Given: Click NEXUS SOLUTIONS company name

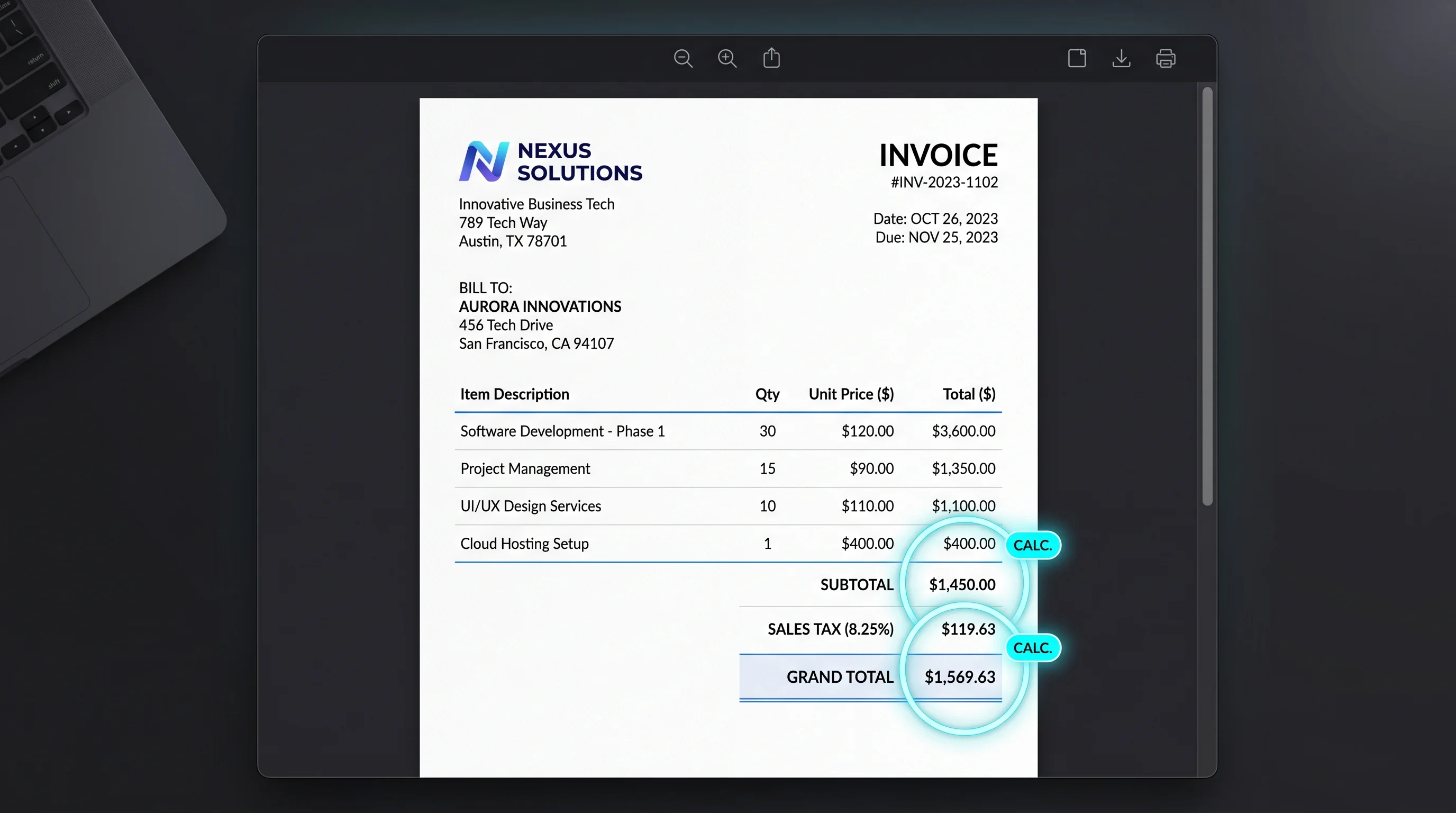Looking at the screenshot, I should click(579, 161).
